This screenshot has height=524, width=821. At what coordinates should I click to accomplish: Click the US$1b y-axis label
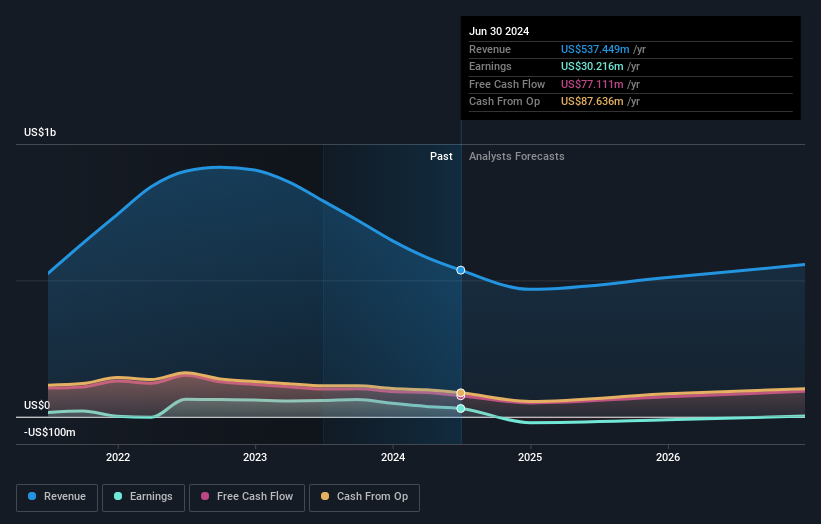point(40,132)
